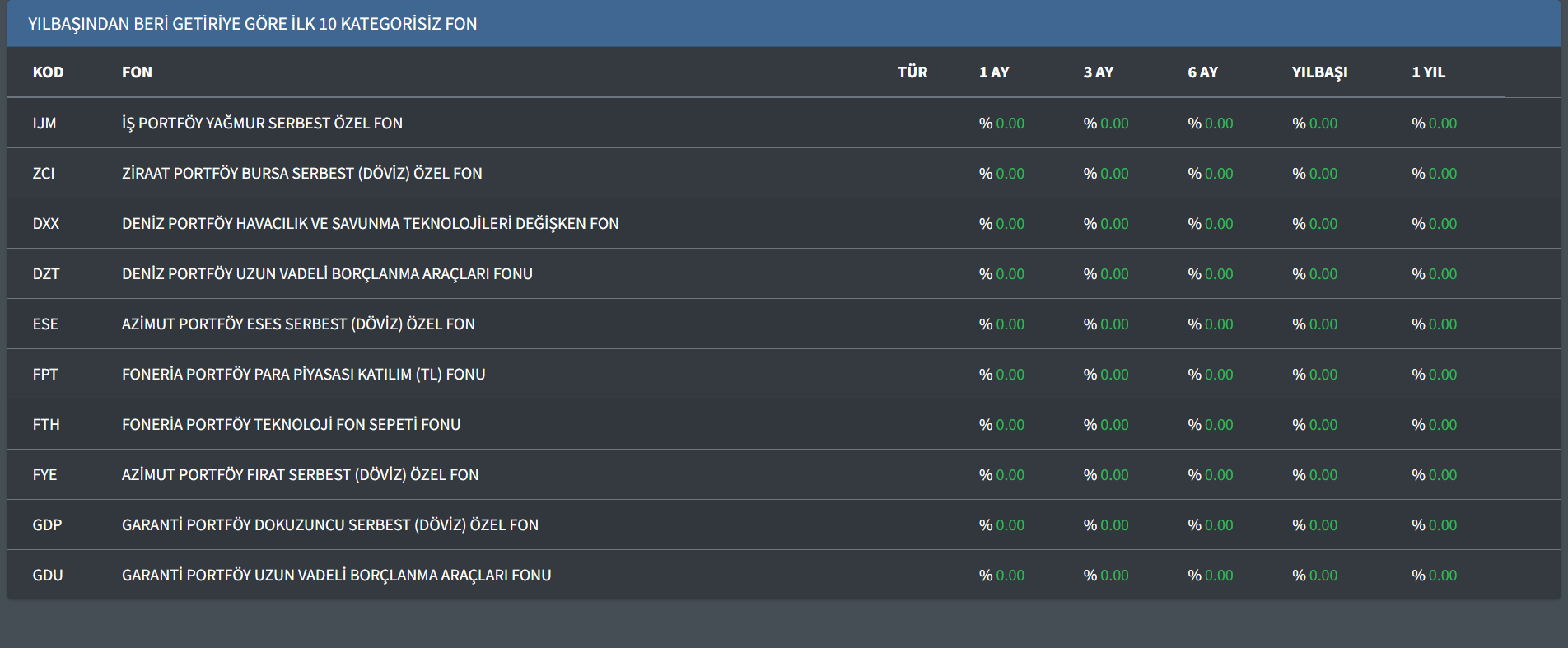Screen dimensions: 1568x648
Task: Open Foneria Portföy Para Piyasası Katılım fund
Action: [x=303, y=375]
